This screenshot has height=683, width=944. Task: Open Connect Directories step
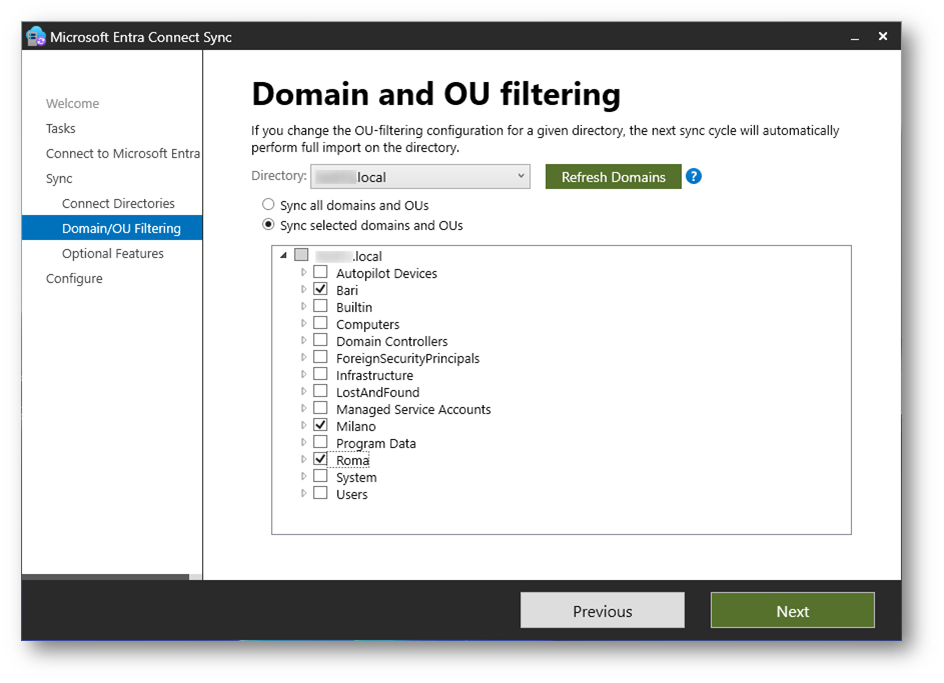118,204
